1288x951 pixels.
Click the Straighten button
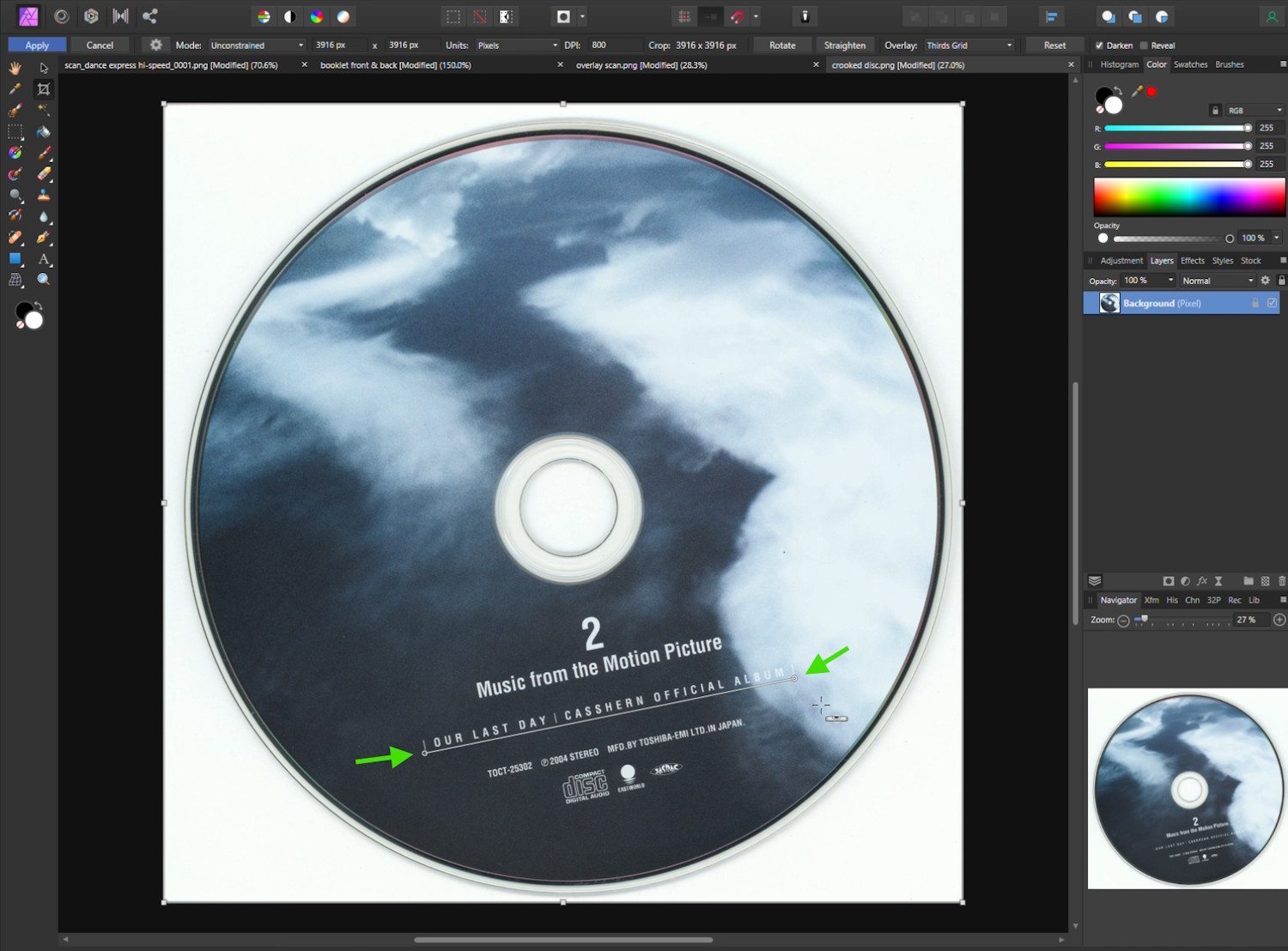coord(844,45)
